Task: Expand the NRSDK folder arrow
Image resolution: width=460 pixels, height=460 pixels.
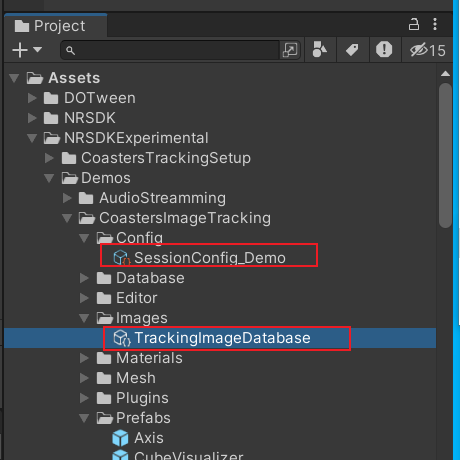Action: [32, 118]
